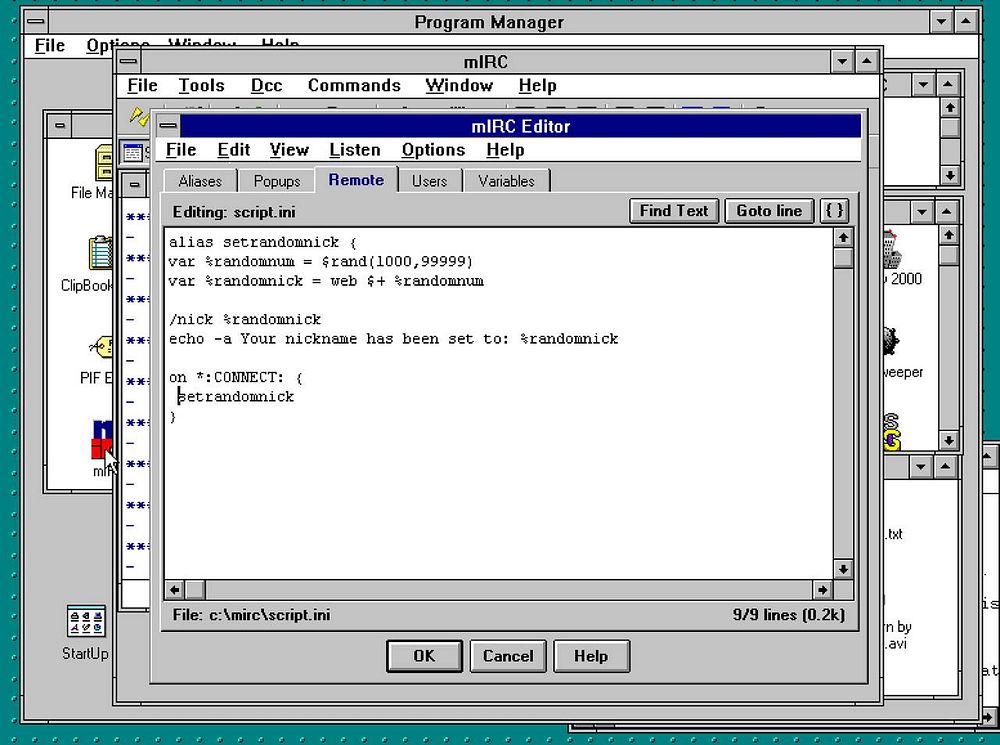1000x745 pixels.
Task: Open the Listen menu in mIRC Editor
Action: coord(354,150)
